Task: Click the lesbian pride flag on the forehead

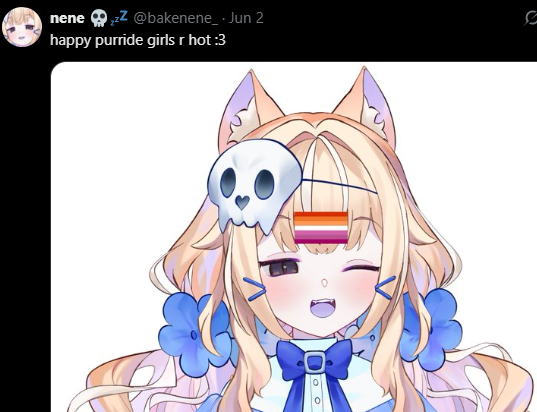Action: [321, 228]
